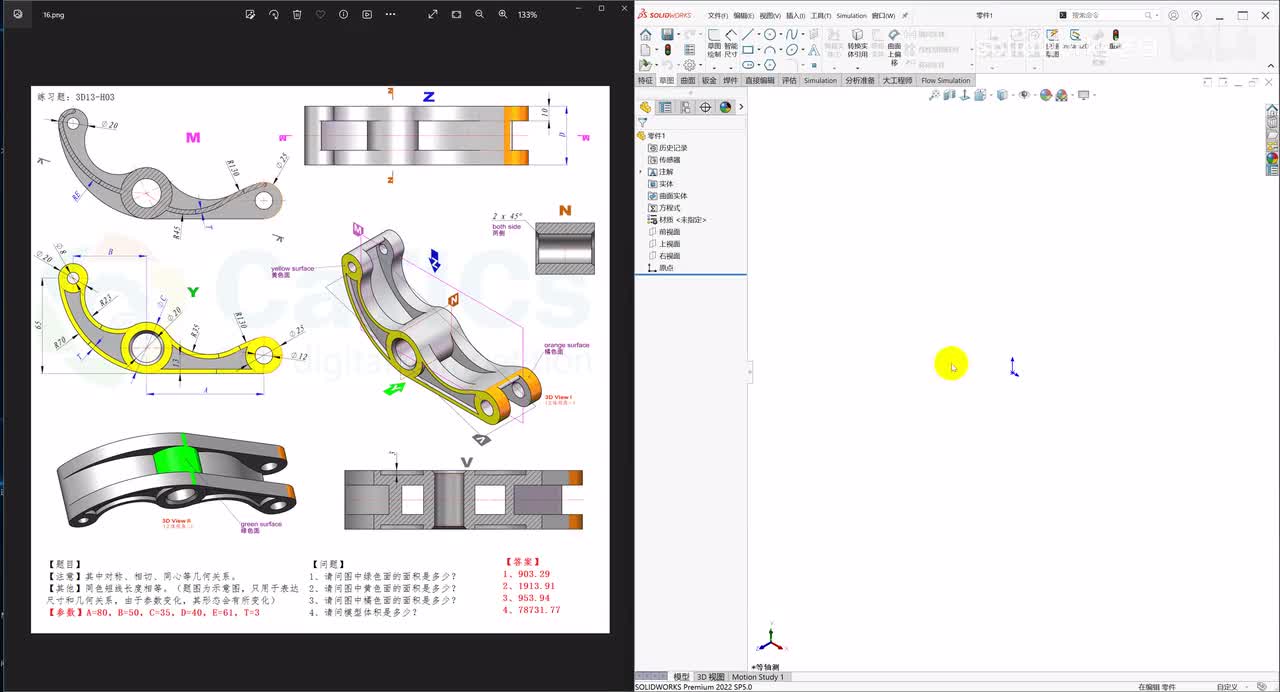Select the Ellipse sketch tool
1280x692 pixels.
tap(792, 50)
